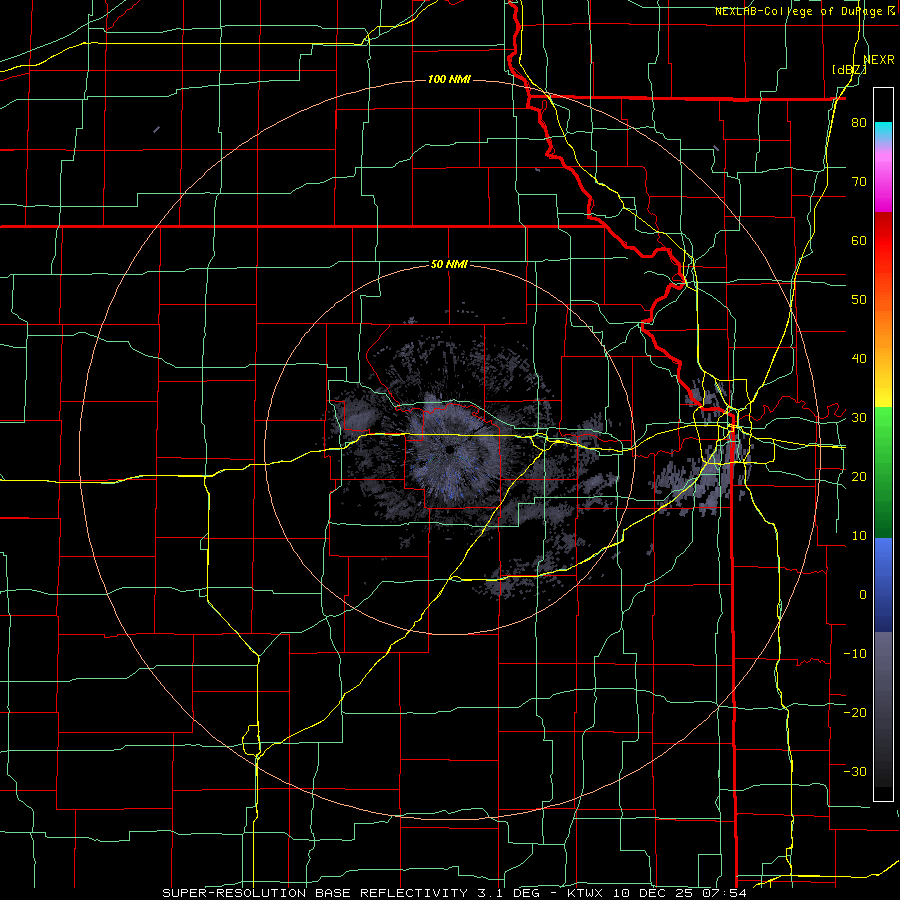Click the 60 value on the dBZ scale

coord(859,240)
